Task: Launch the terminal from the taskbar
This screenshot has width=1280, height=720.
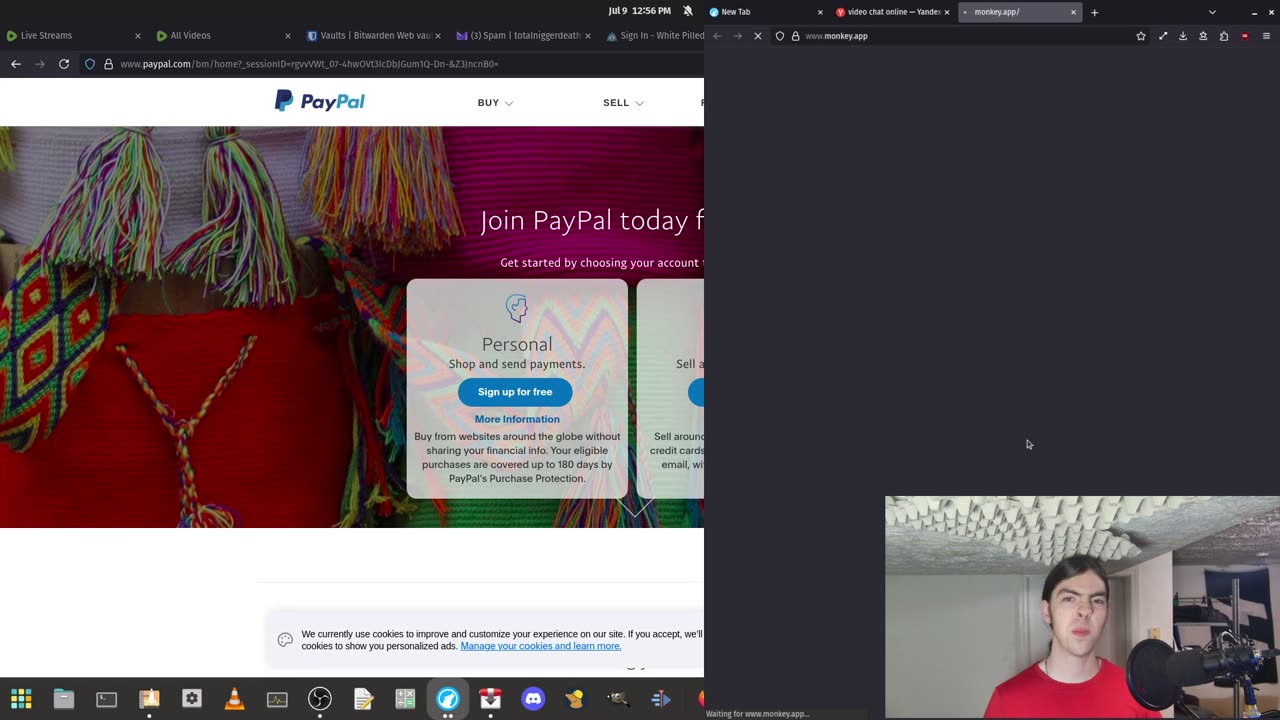Action: (x=106, y=699)
